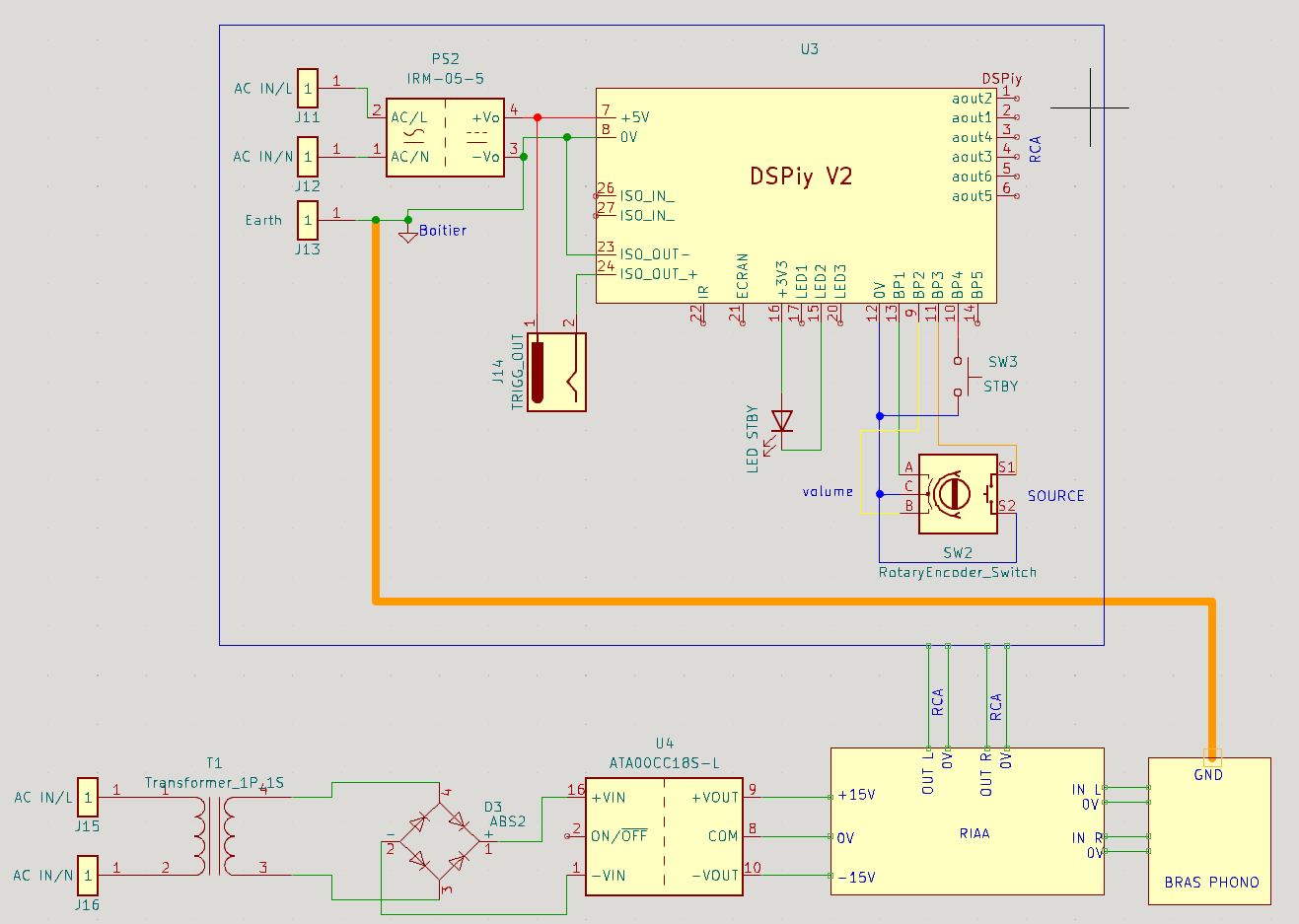Select the red +5V junction dot
Image resolution: width=1299 pixels, height=924 pixels.
pos(538,117)
